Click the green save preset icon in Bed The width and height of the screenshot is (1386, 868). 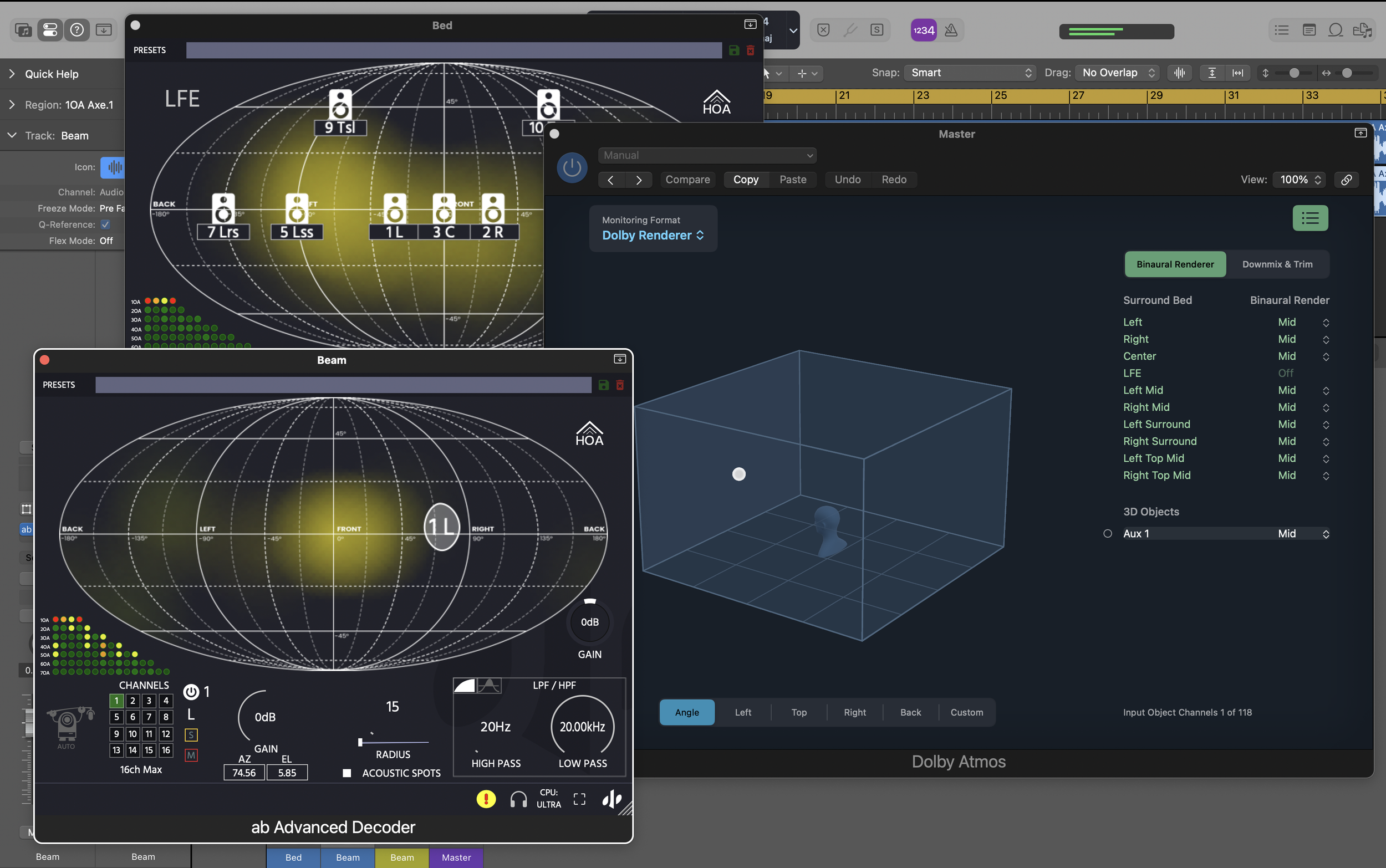734,50
